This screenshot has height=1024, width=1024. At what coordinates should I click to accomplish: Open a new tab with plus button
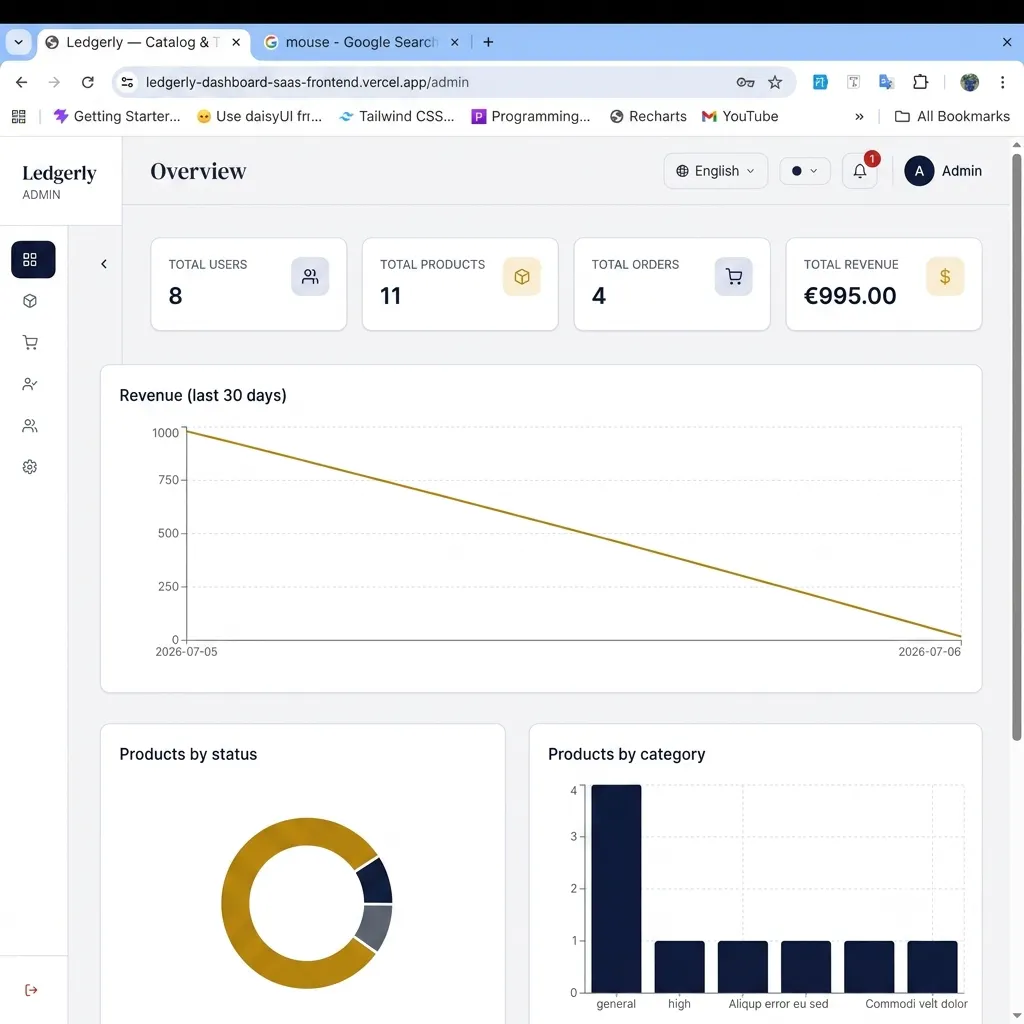[488, 42]
